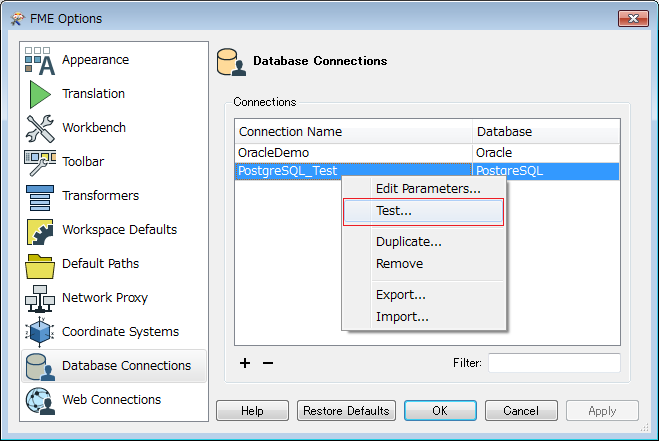Select the Database Connections sidebar label
Screen dimensions: 659x441
coord(127,366)
